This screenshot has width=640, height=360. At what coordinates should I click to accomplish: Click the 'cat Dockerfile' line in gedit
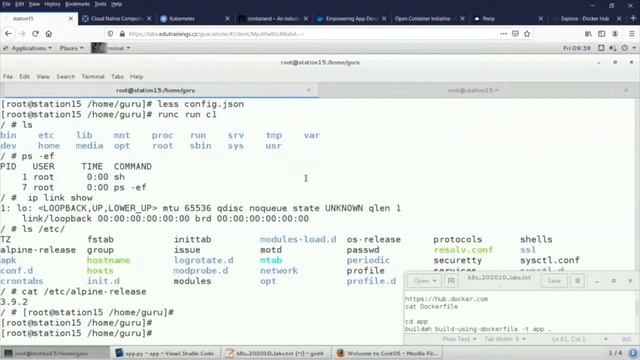431,307
